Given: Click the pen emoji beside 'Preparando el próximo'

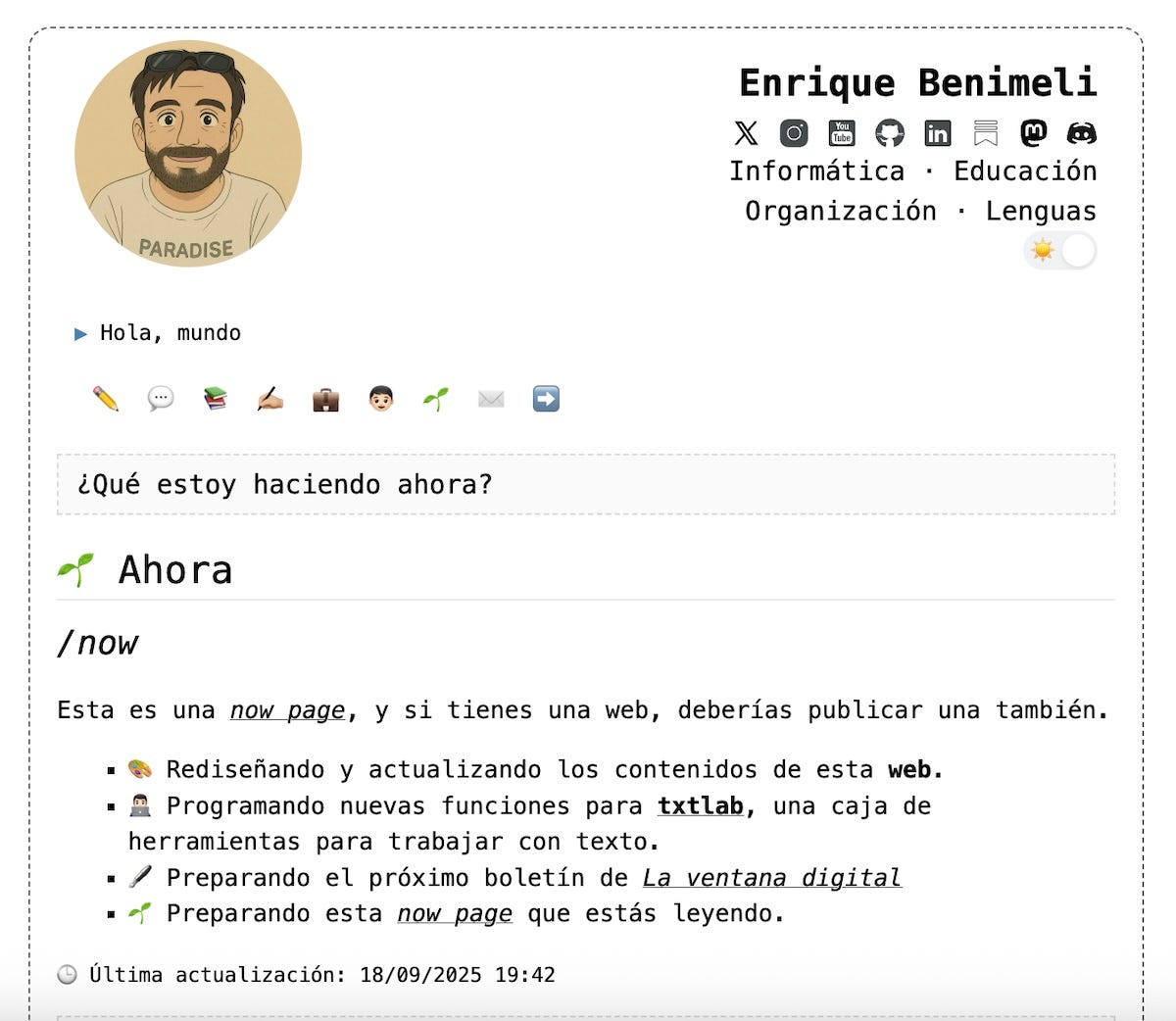Looking at the screenshot, I should click(140, 877).
